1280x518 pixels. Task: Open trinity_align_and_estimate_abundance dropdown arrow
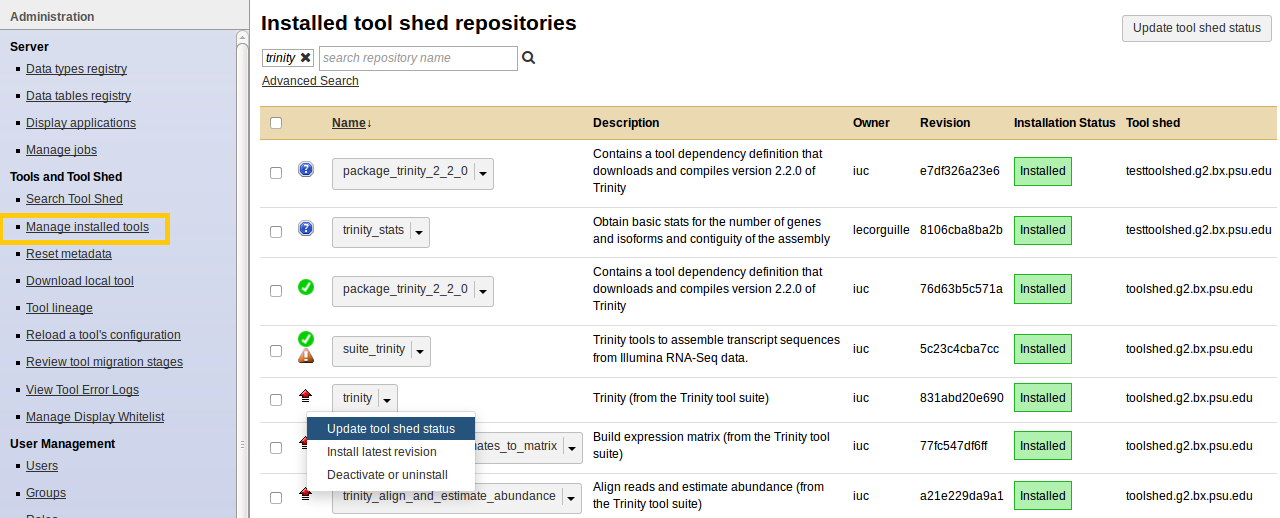tap(572, 498)
